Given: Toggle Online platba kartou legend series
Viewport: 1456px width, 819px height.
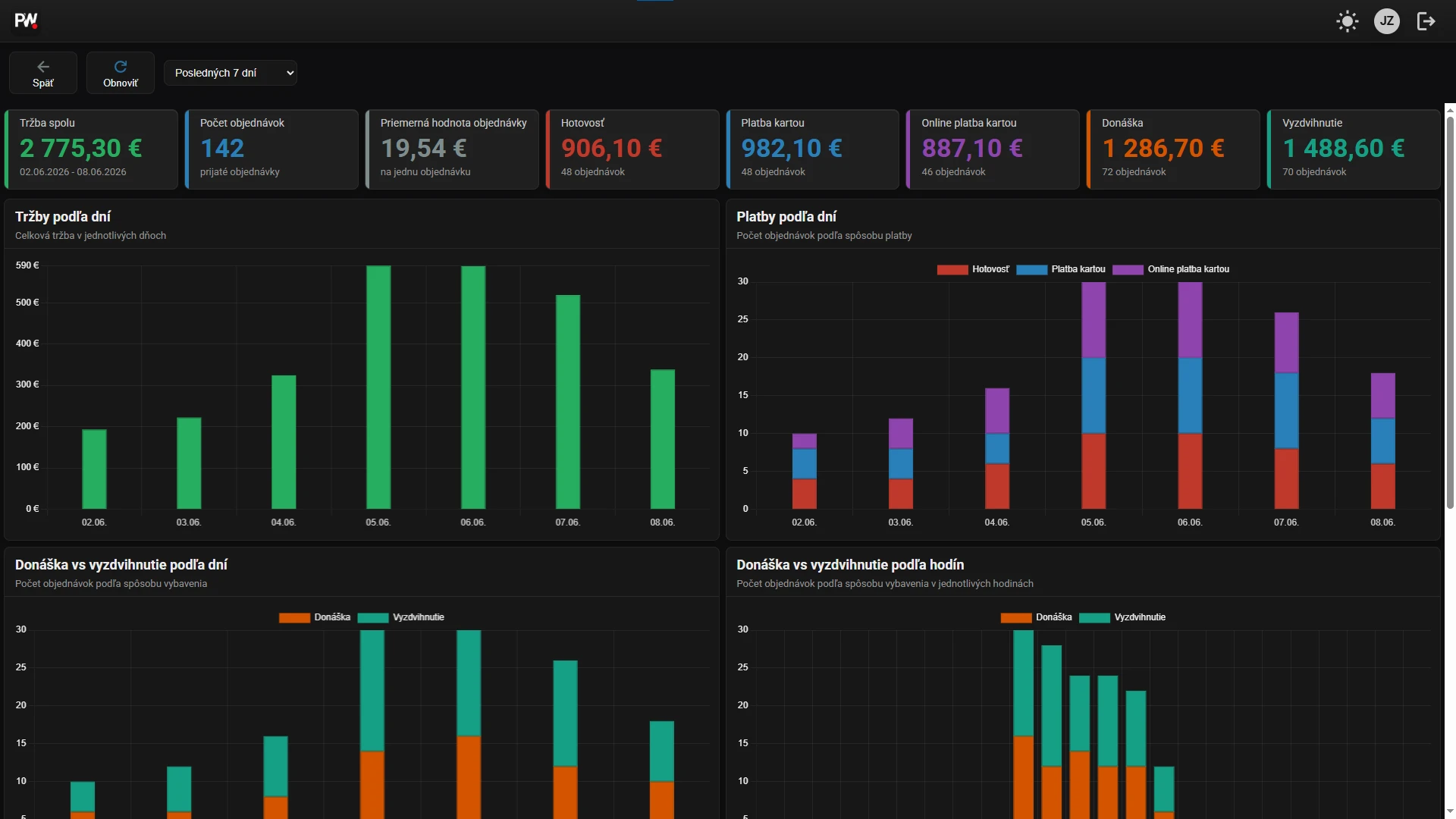Looking at the screenshot, I should coord(1171,269).
